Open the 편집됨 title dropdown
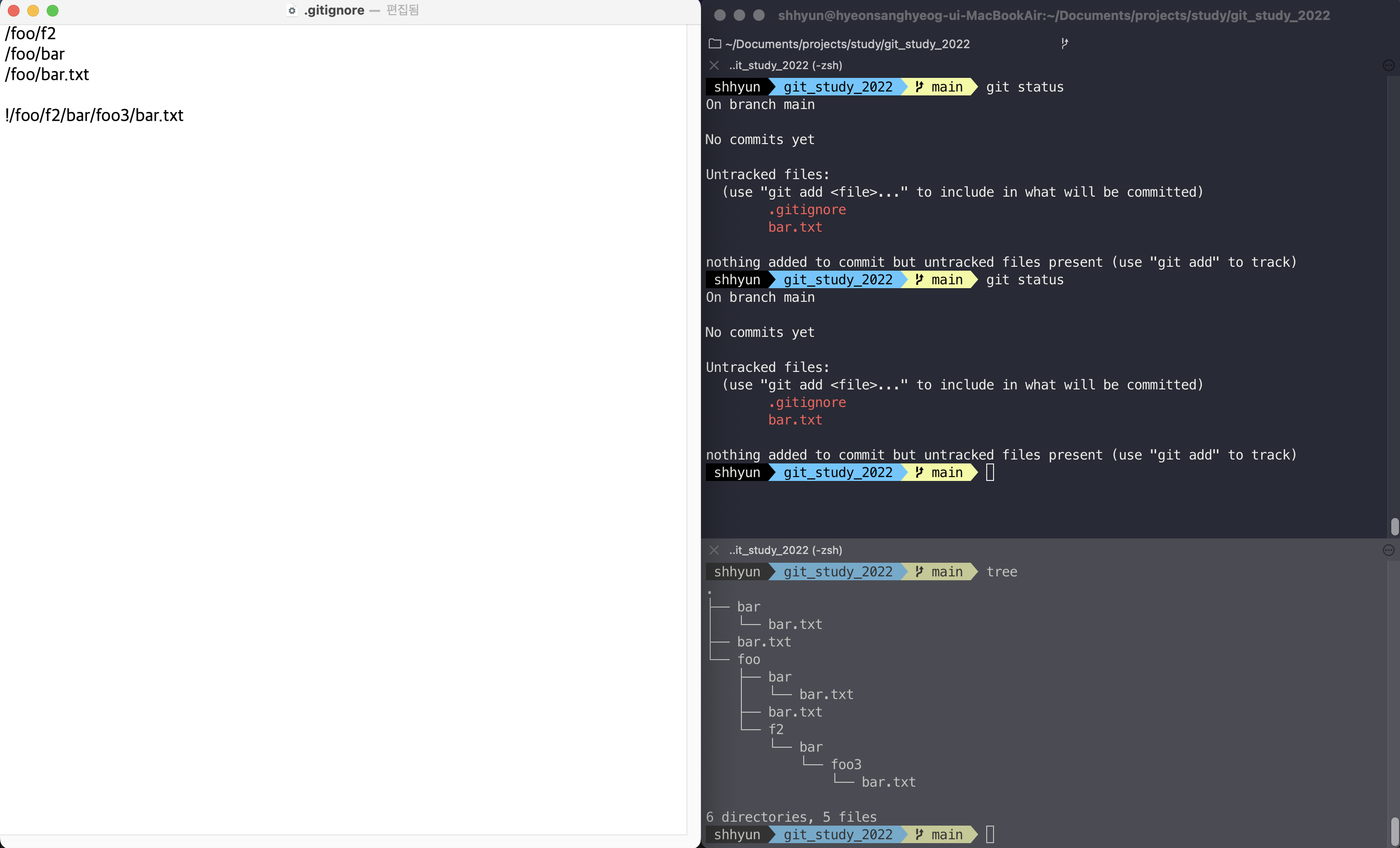 point(402,10)
